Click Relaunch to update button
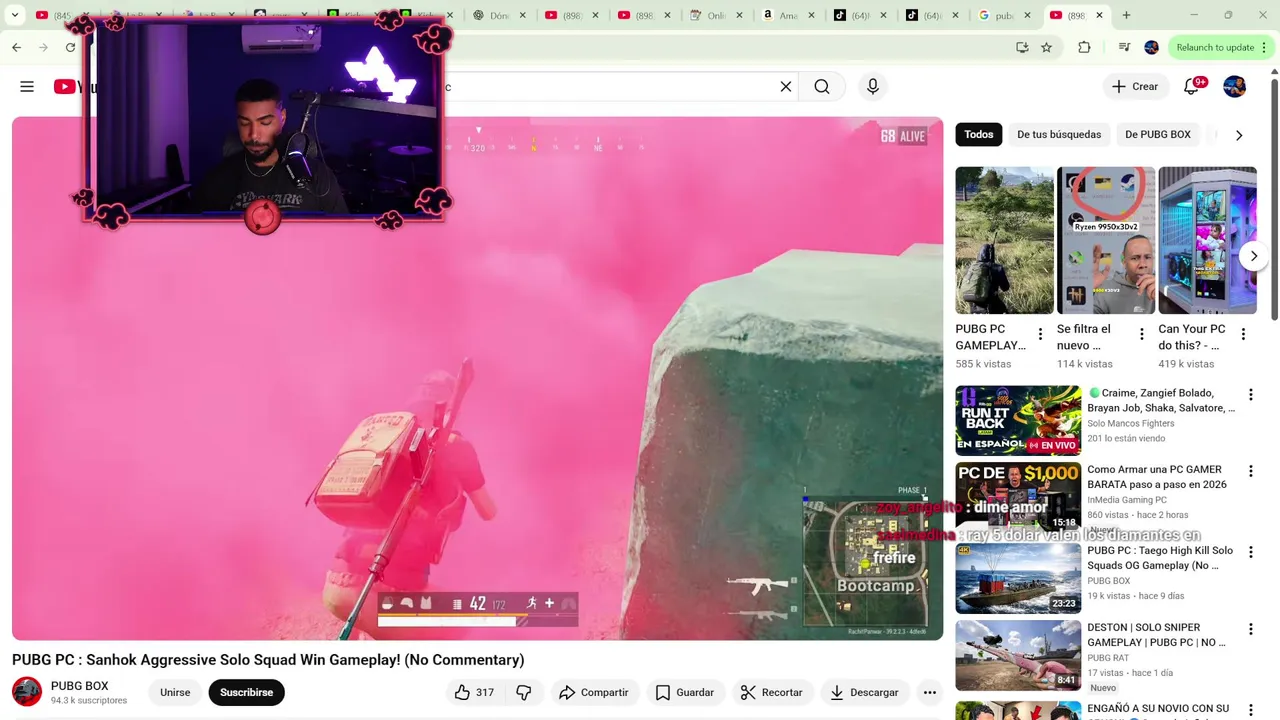The image size is (1280, 720). click(x=1214, y=47)
